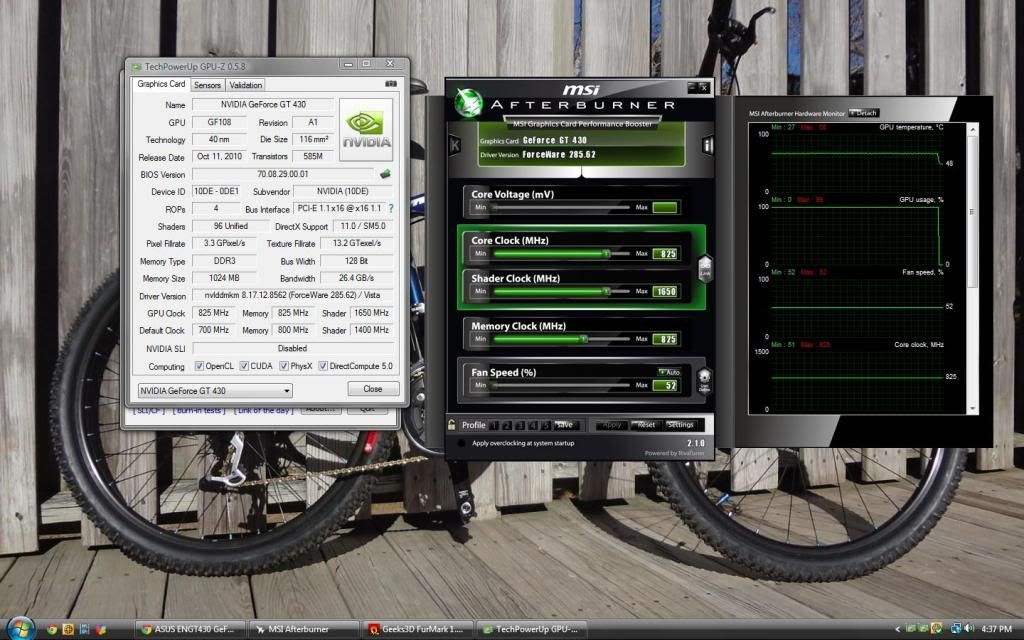
Task: Open the Kombustor 'K' side button in Afterburner
Action: 455,144
